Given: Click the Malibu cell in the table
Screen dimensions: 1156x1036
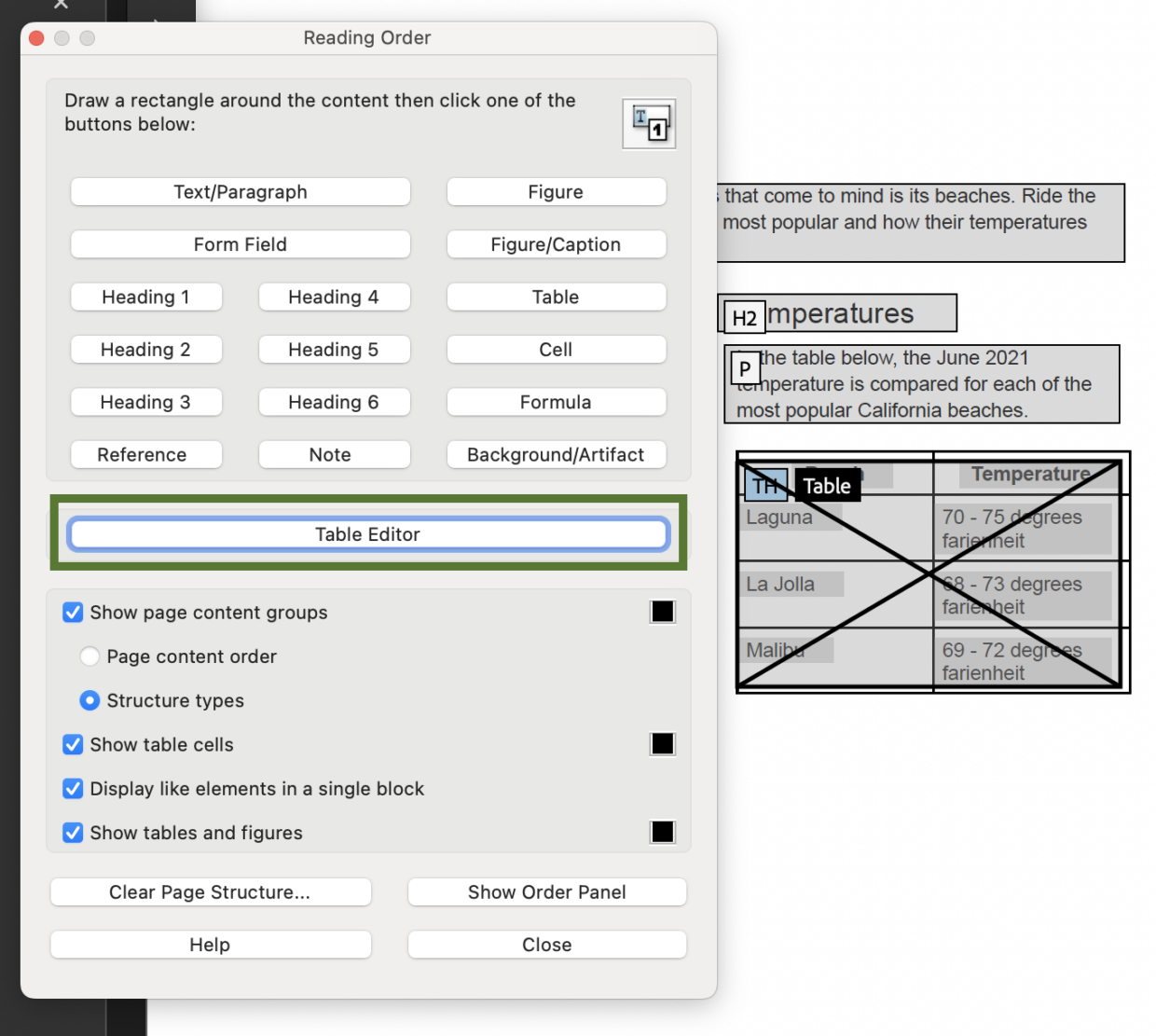Looking at the screenshot, I should tap(786, 650).
